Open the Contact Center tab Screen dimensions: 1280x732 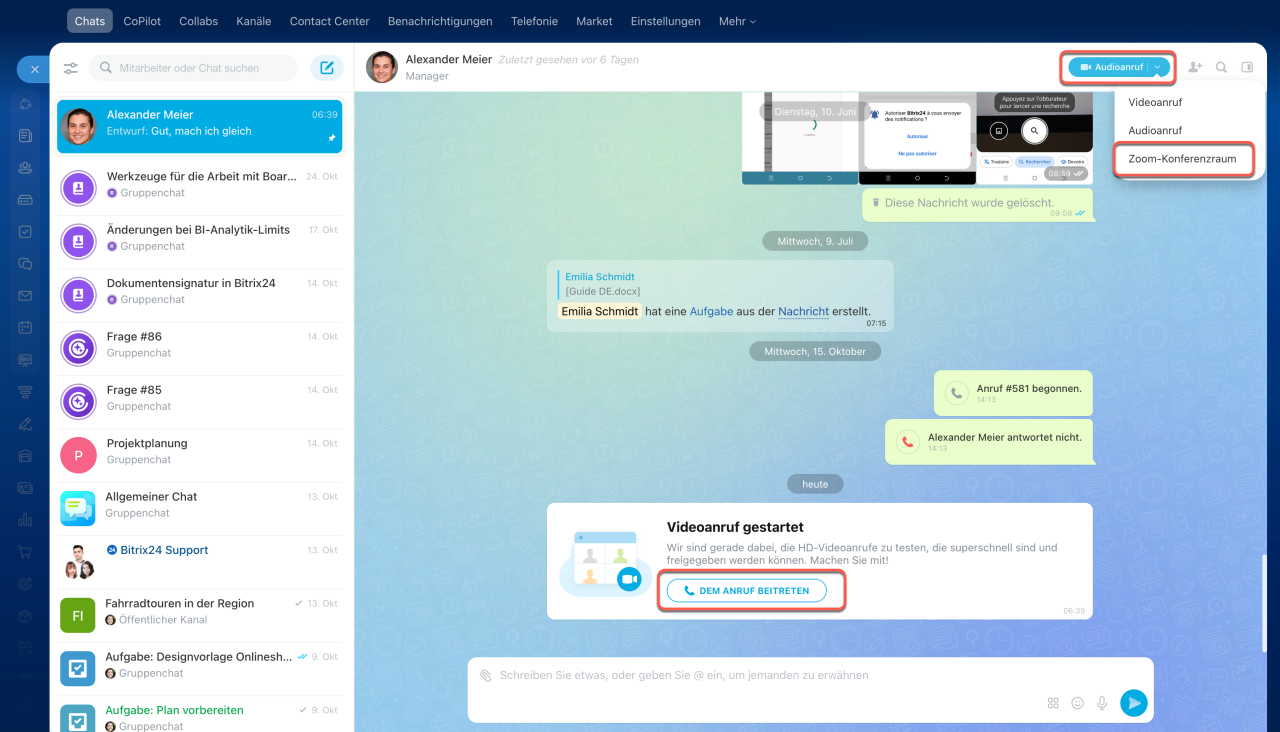(329, 21)
